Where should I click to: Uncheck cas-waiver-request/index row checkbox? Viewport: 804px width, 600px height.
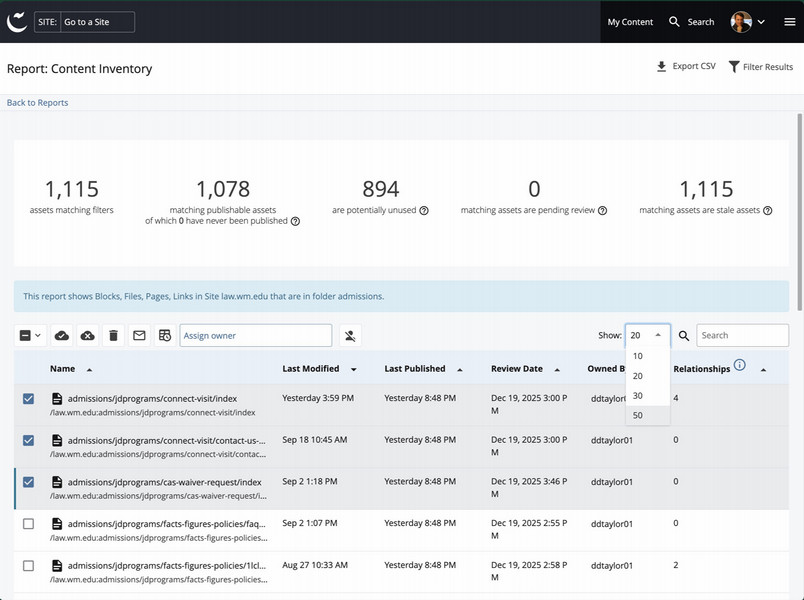pos(29,482)
